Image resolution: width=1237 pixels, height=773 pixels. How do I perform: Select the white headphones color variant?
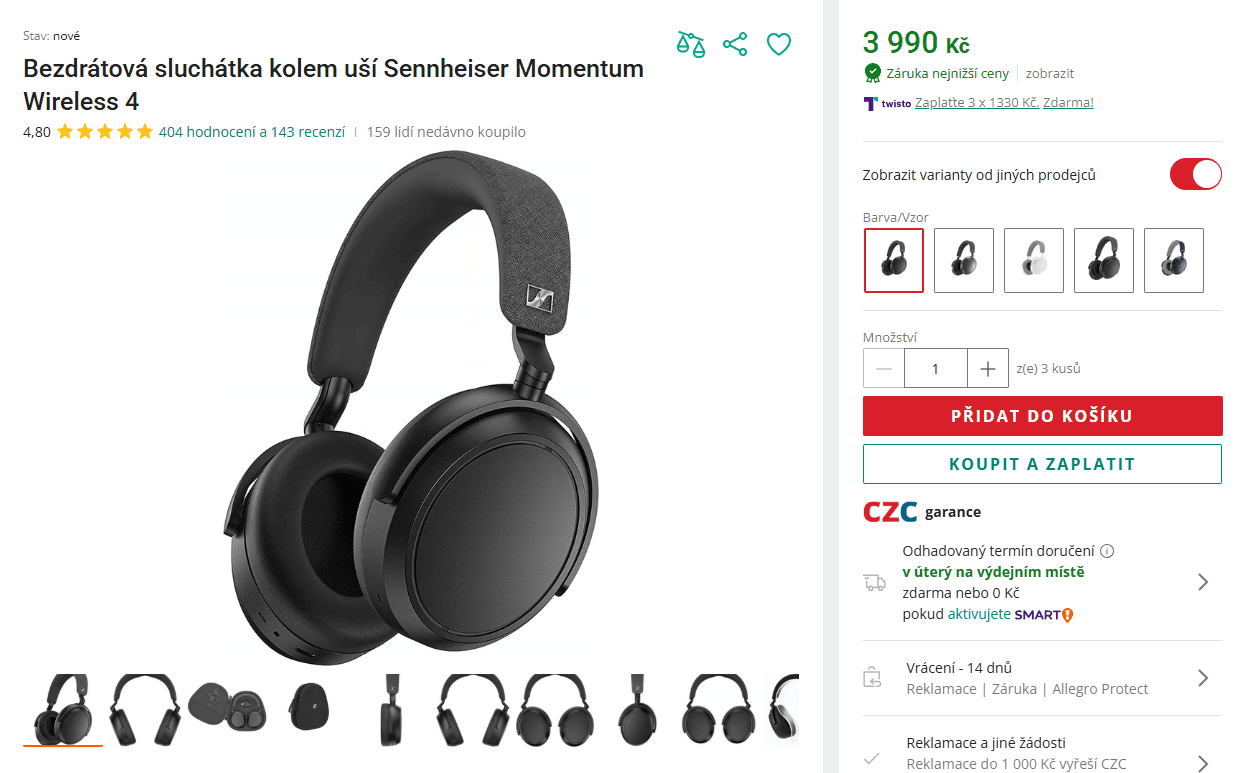click(1033, 260)
